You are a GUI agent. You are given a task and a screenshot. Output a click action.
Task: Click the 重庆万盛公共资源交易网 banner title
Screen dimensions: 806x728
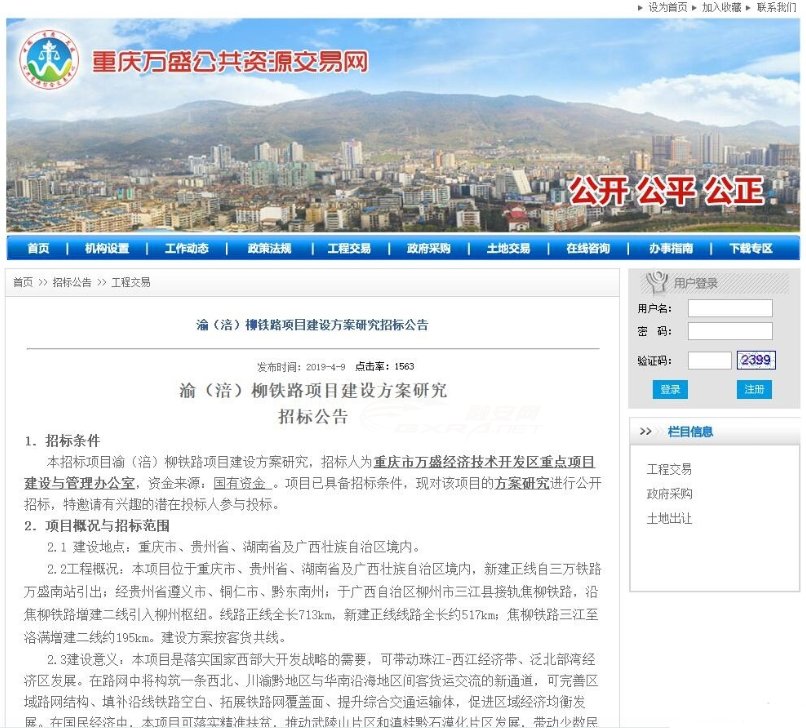click(230, 61)
